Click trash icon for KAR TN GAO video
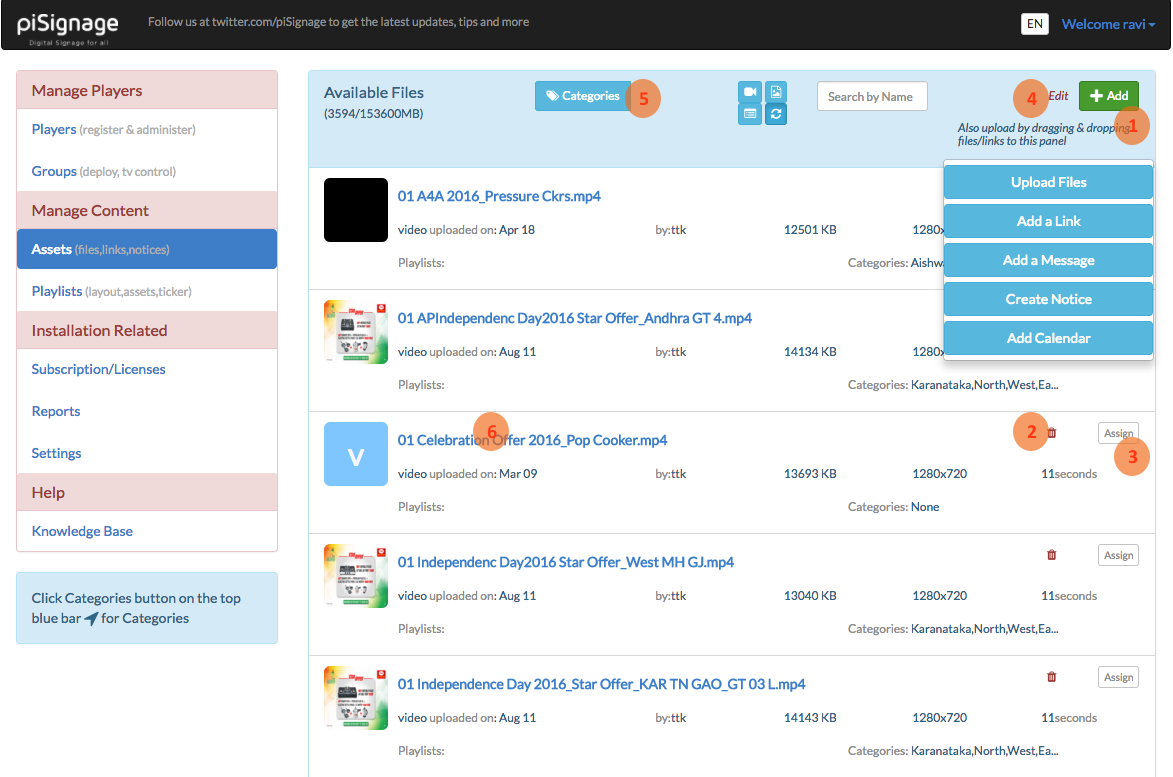 [1051, 677]
